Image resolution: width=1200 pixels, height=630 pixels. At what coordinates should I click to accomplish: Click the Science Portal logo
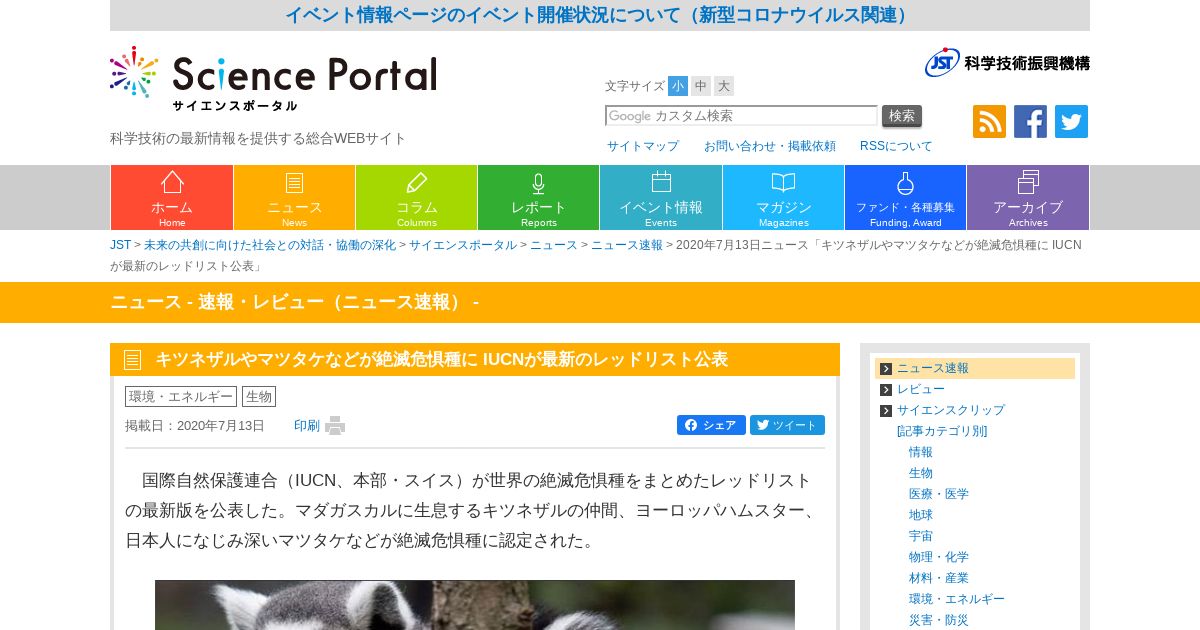click(273, 78)
